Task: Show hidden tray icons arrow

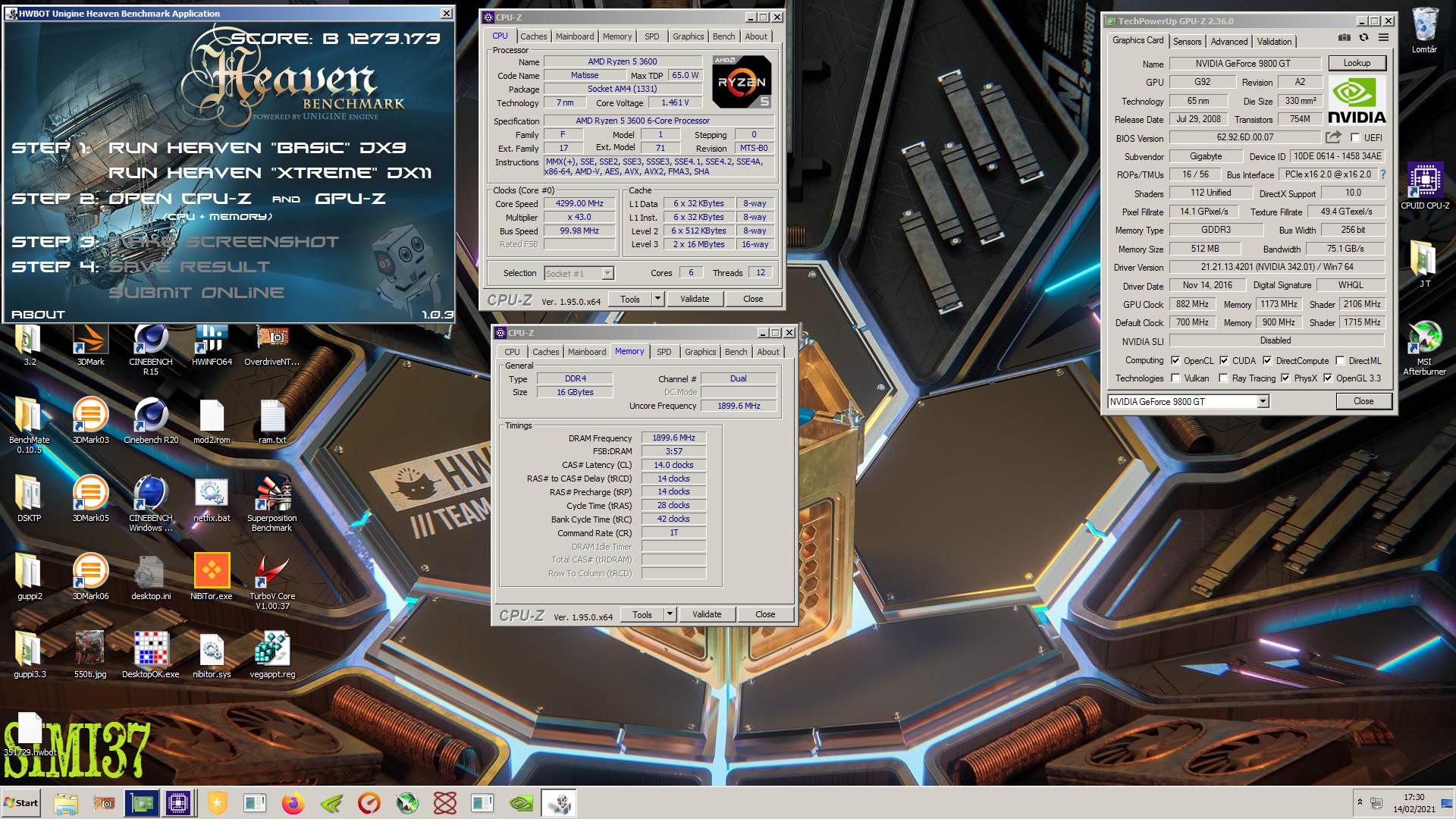Action: click(1359, 802)
